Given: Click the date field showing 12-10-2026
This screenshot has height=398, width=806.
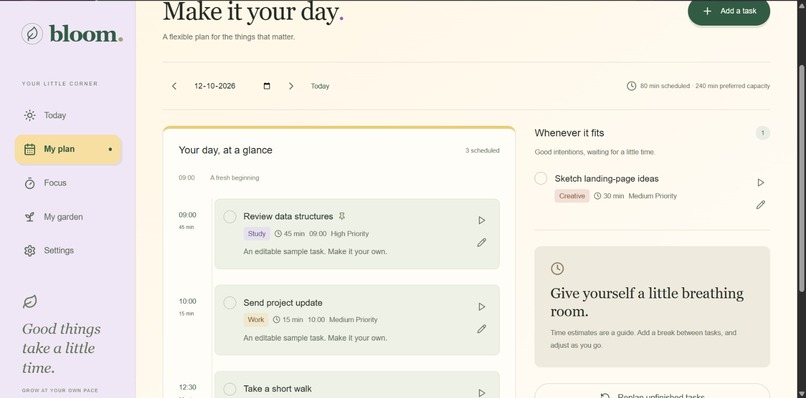Looking at the screenshot, I should pyautogui.click(x=232, y=86).
